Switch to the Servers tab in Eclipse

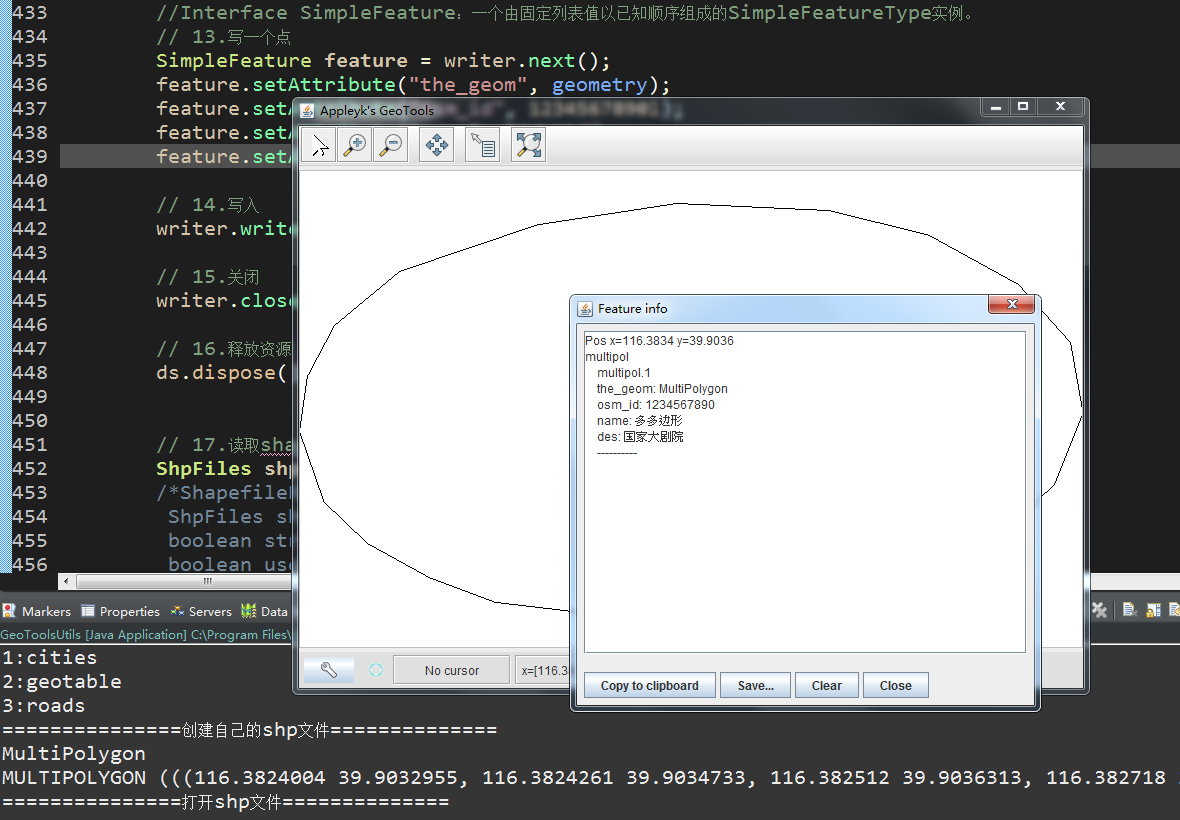coord(202,611)
